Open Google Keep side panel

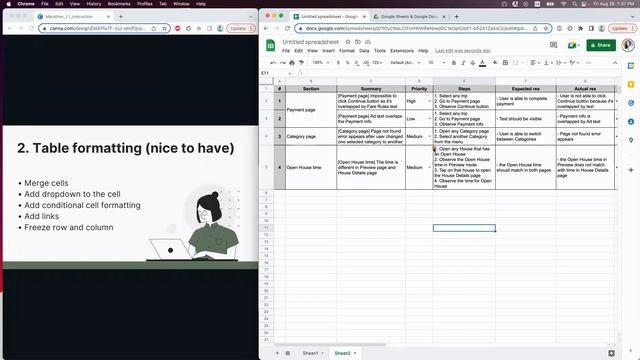pos(631,84)
